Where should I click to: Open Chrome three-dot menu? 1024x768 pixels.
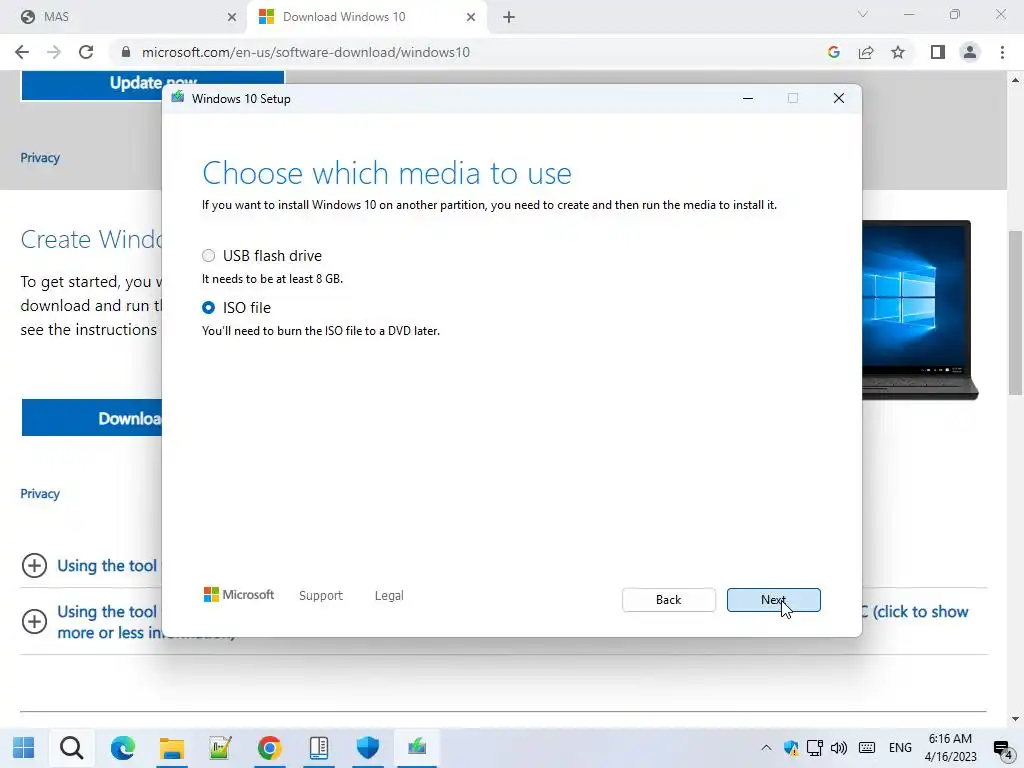point(1002,52)
